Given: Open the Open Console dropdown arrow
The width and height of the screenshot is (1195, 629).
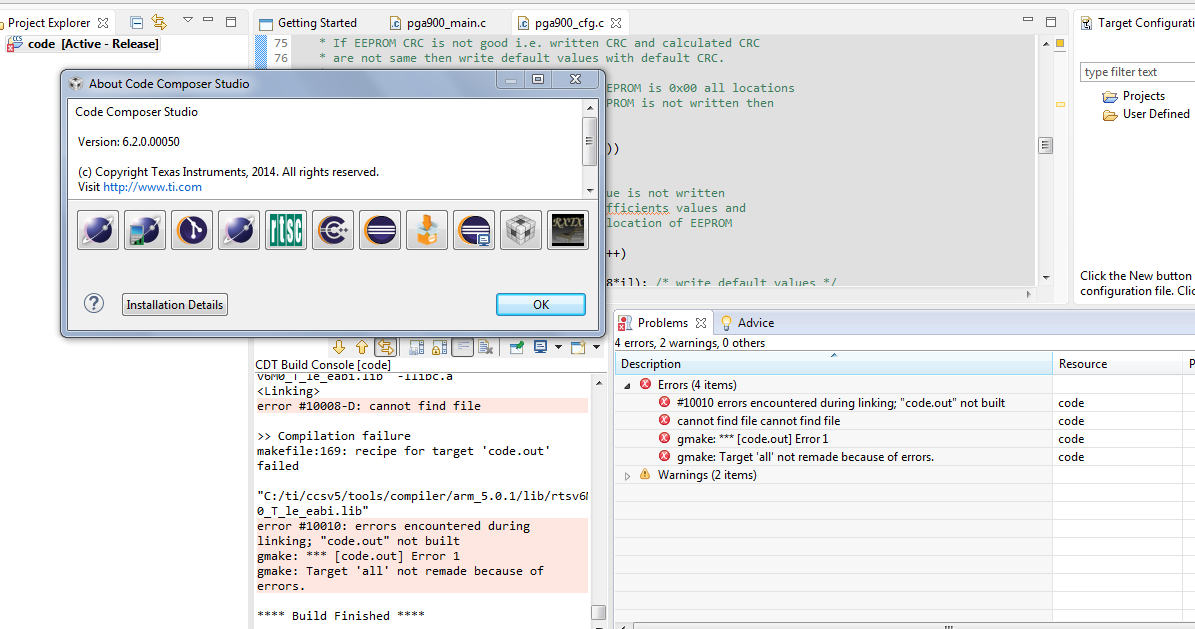Looking at the screenshot, I should click(x=597, y=348).
